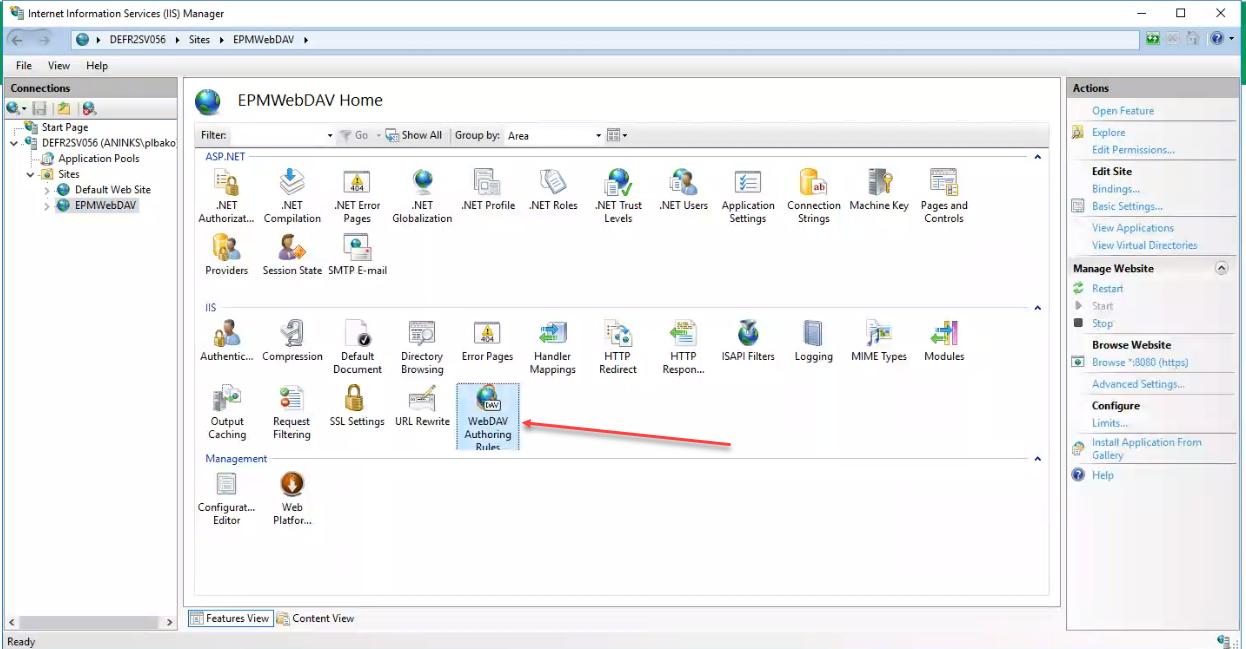This screenshot has height=649, width=1246.
Task: Select Application Pools in Connections tree
Action: (x=98, y=158)
